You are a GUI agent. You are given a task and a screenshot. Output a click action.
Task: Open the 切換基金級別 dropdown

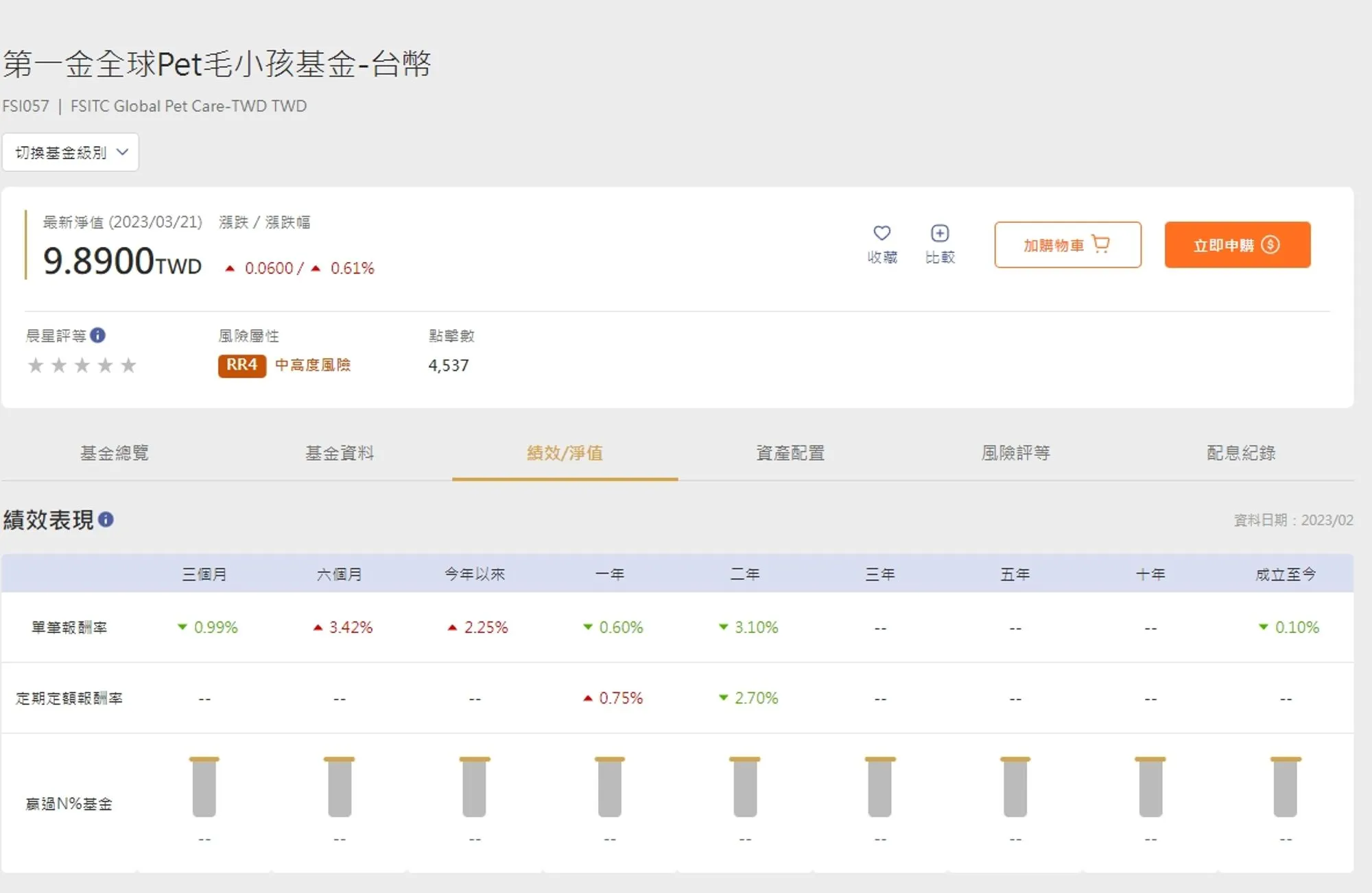[x=71, y=152]
